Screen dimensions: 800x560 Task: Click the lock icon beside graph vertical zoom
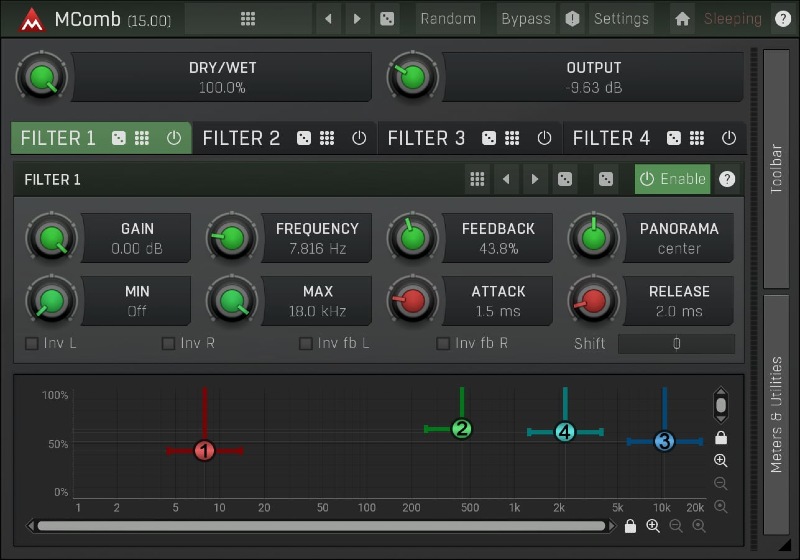pyautogui.click(x=721, y=438)
